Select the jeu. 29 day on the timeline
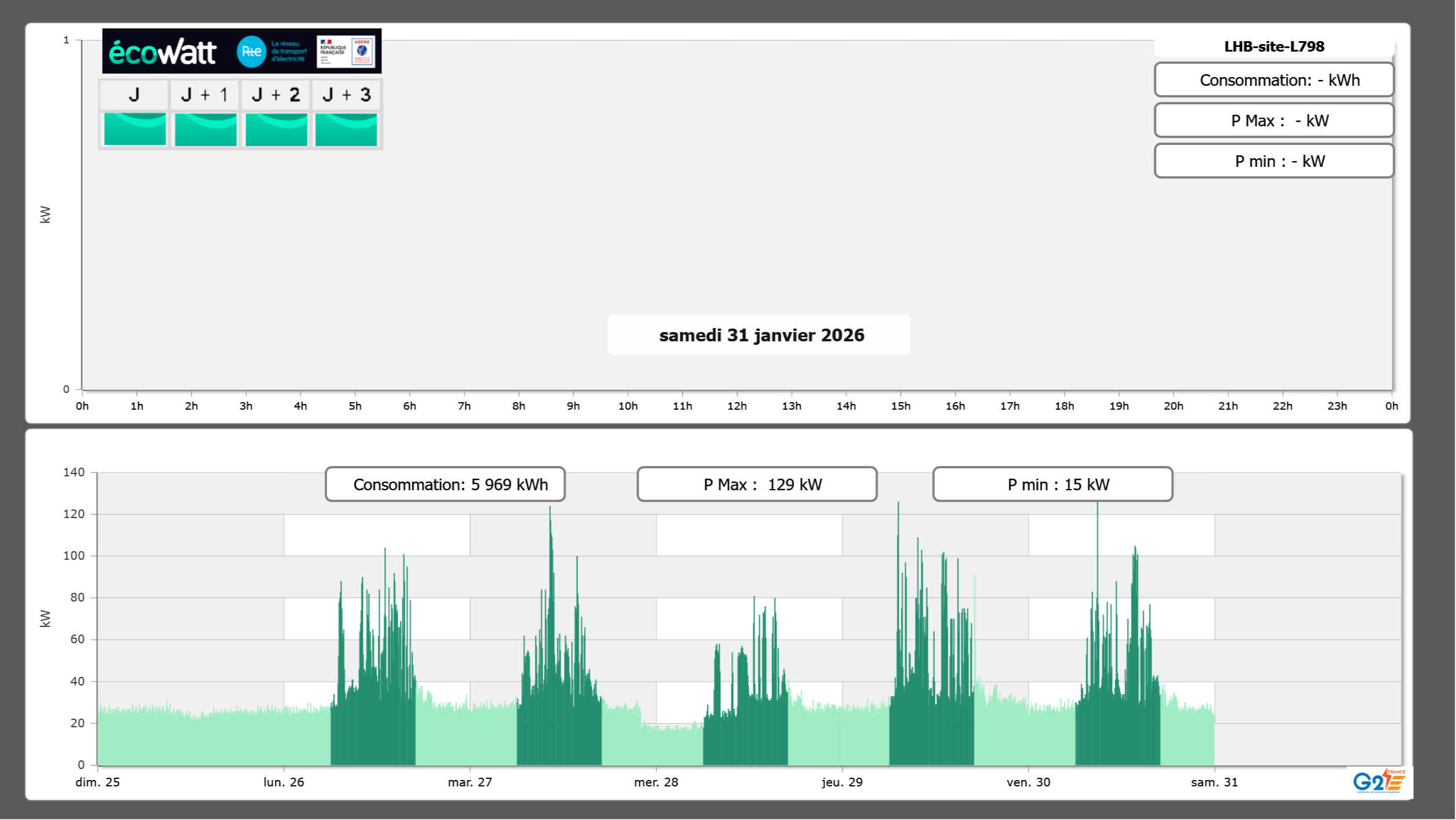Screen dimensions: 1456x820 (x=842, y=782)
